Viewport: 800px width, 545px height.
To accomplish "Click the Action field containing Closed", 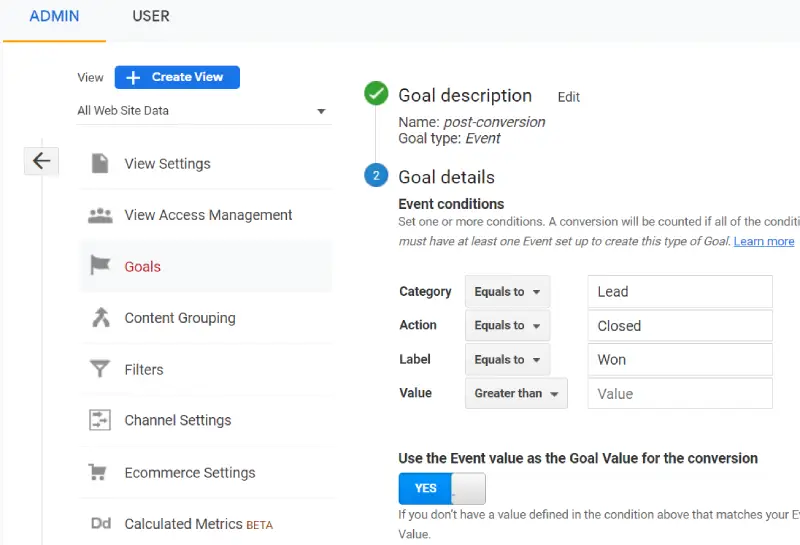I will tap(680, 326).
